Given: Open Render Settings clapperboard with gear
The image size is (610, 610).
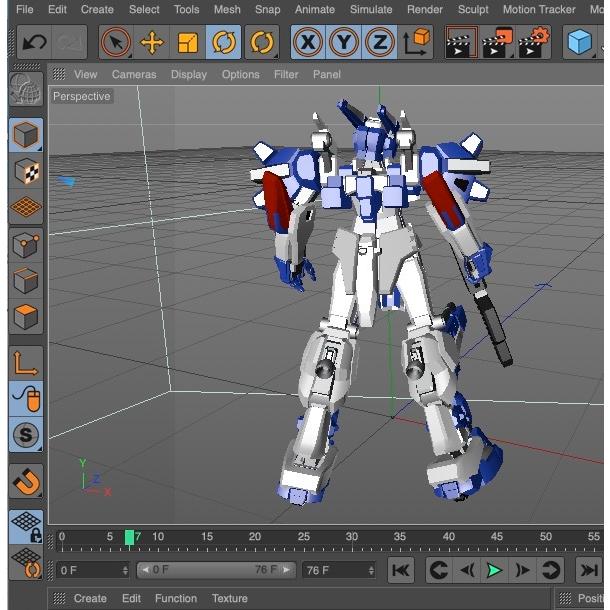Looking at the screenshot, I should point(534,42).
